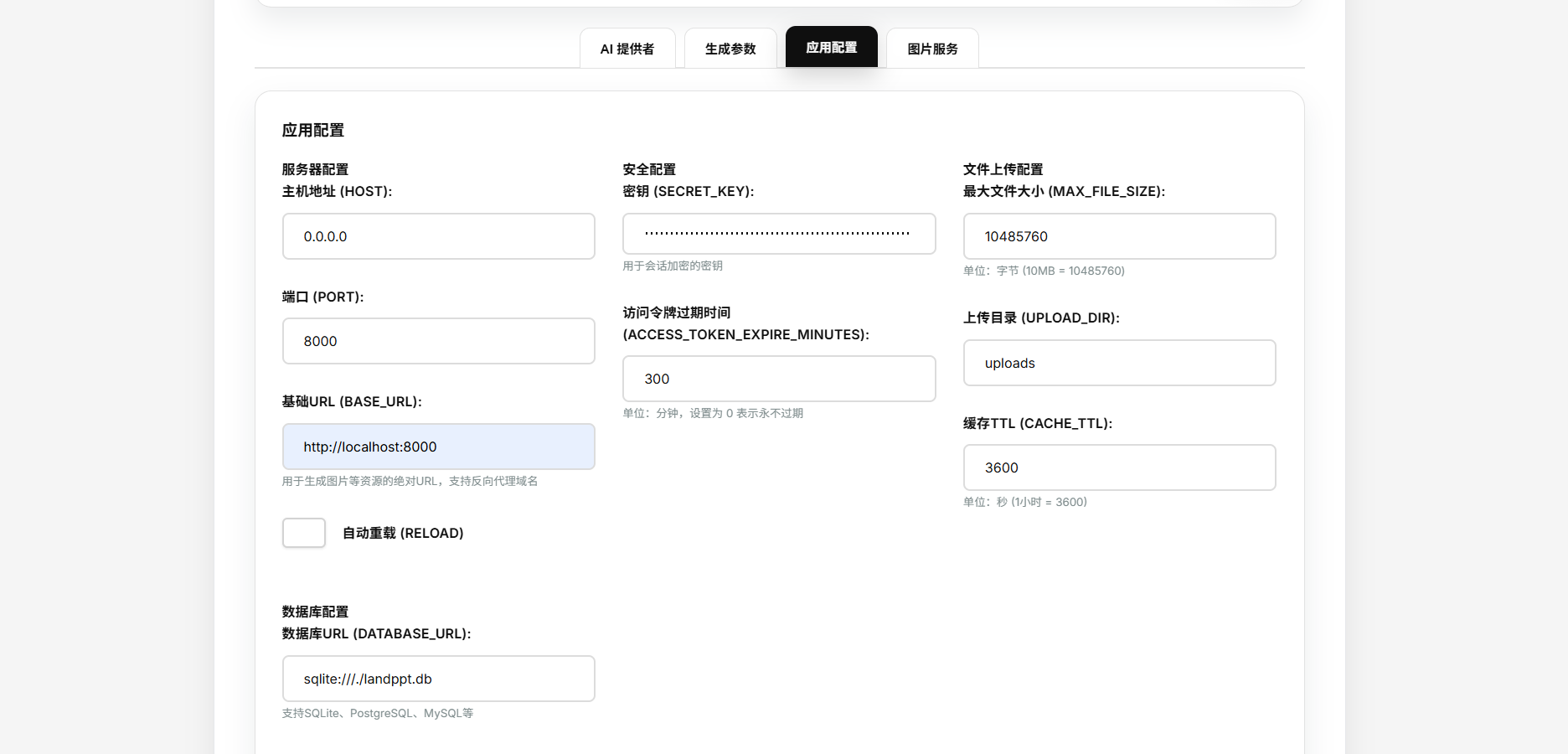Click the MAX_FILE_SIZE input showing 10485760

[1119, 236]
